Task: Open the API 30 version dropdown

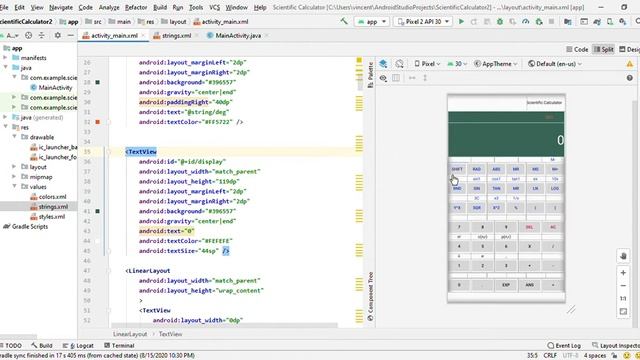Action: [457, 64]
